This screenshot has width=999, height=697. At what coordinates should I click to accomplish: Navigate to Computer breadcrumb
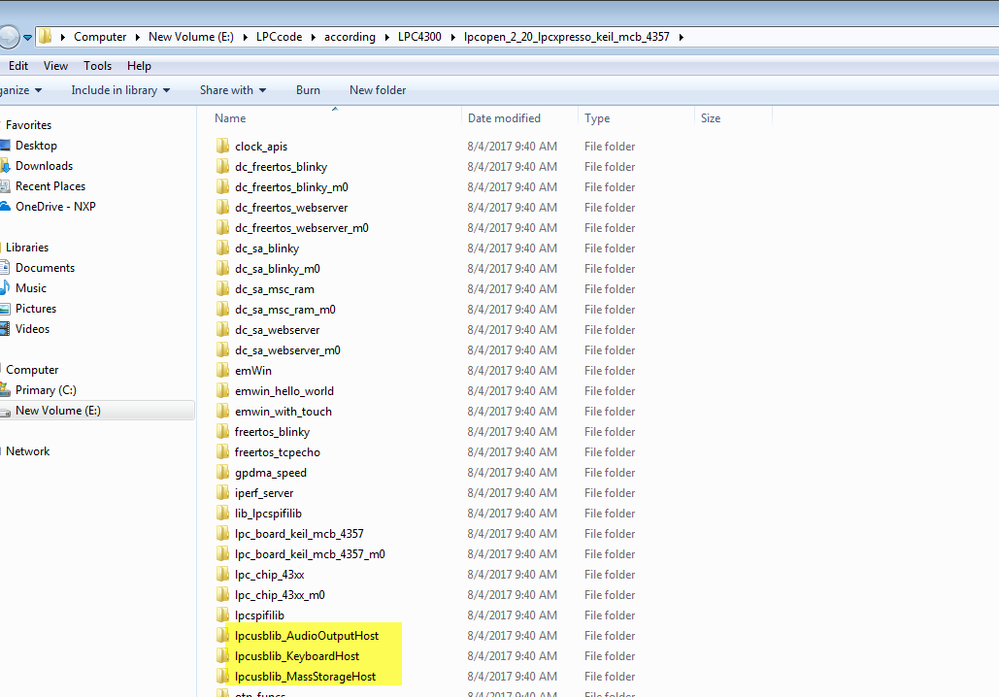(x=100, y=37)
